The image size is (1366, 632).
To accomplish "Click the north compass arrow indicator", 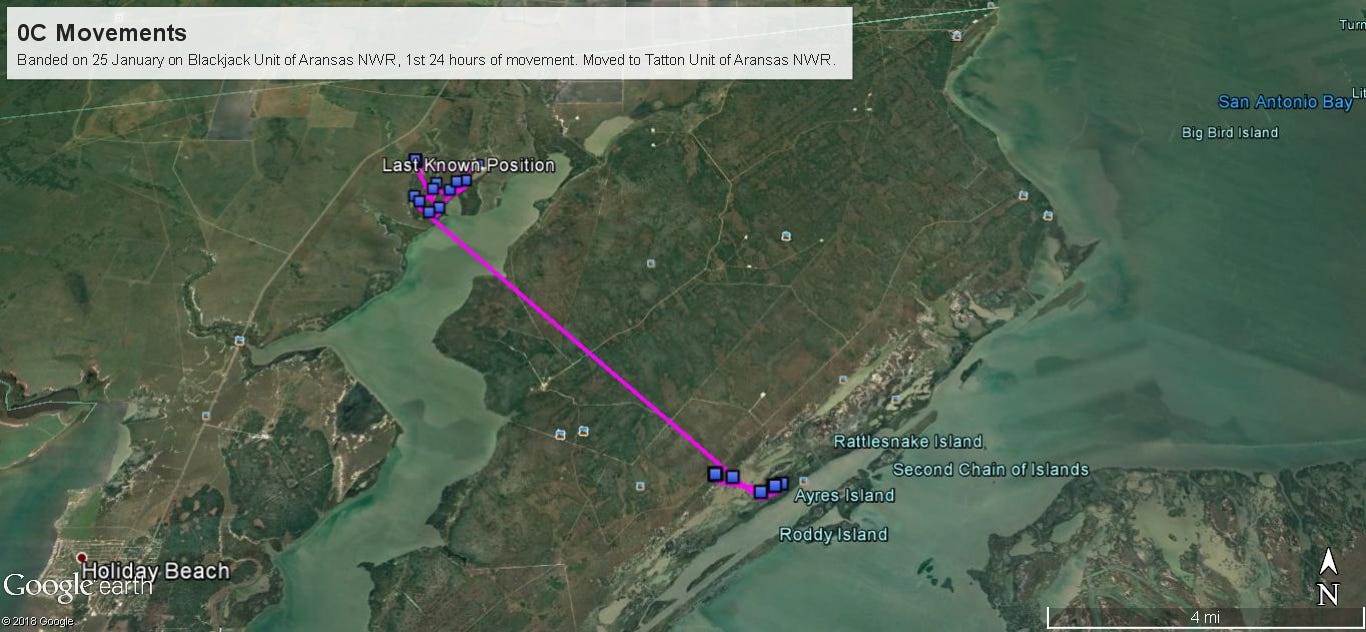I will pos(1328,578).
